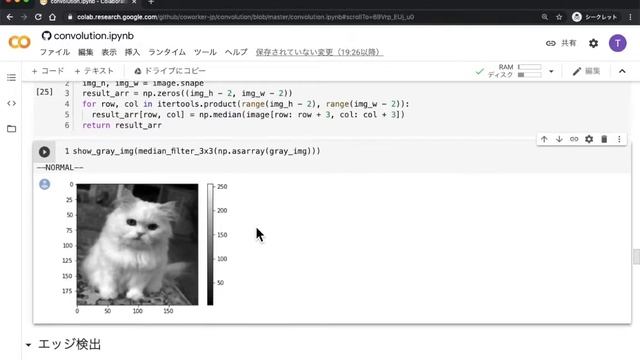Click the 編集 pencil mode button
This screenshot has width=640, height=360.
pos(586,71)
